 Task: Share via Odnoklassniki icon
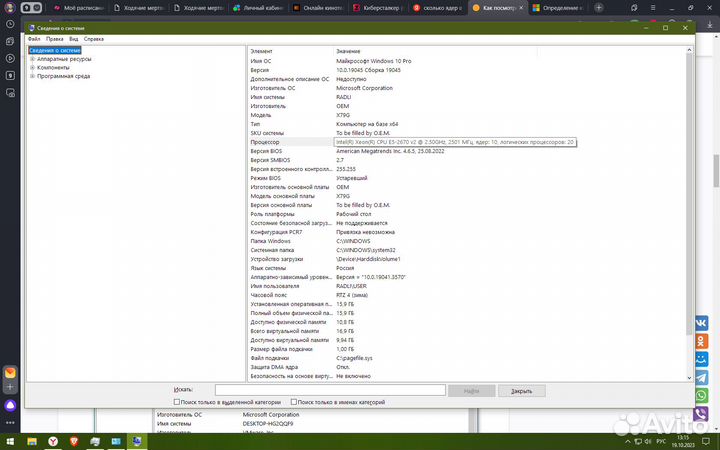click(x=701, y=341)
